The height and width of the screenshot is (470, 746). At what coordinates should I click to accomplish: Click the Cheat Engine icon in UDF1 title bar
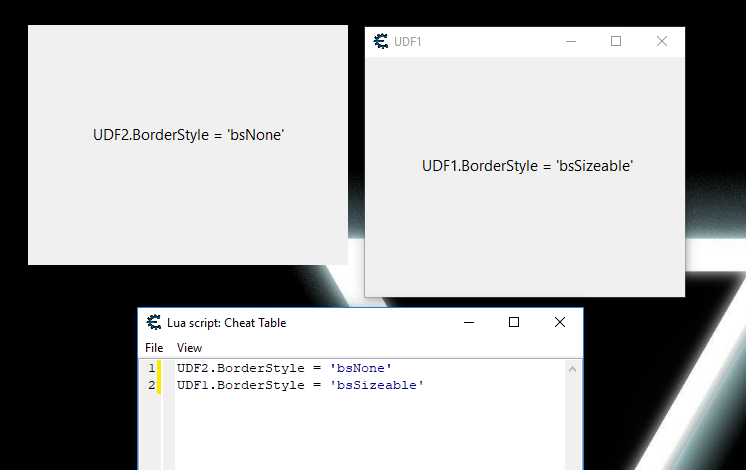[x=381, y=41]
